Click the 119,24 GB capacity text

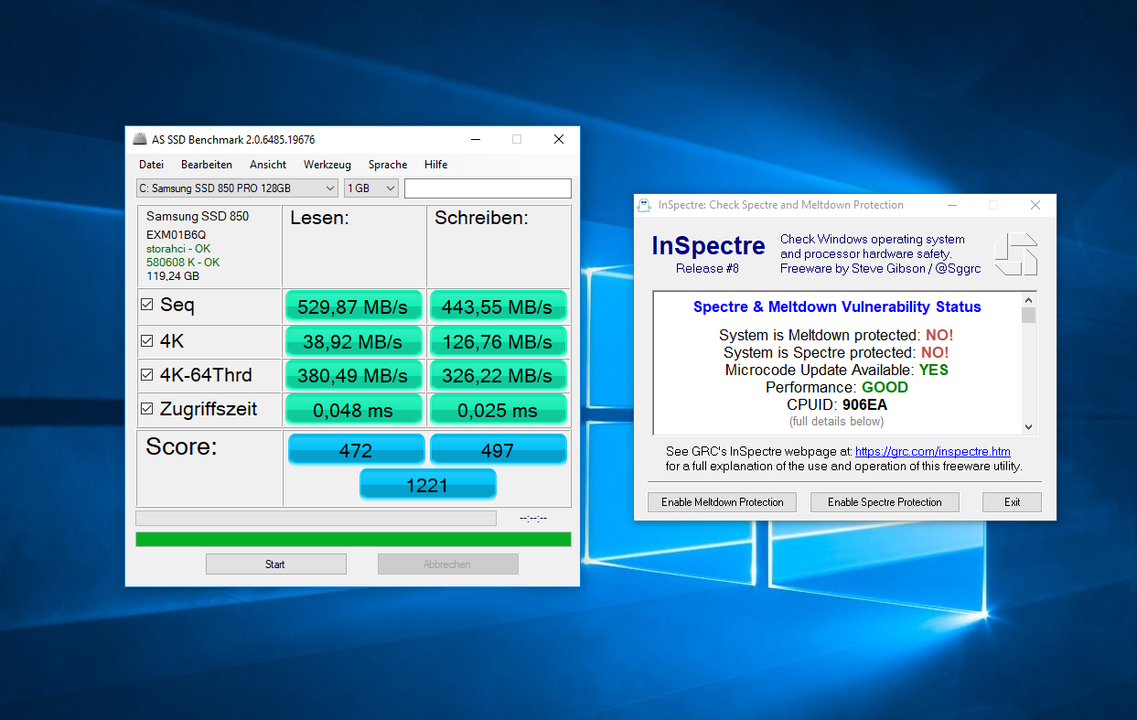[x=173, y=276]
